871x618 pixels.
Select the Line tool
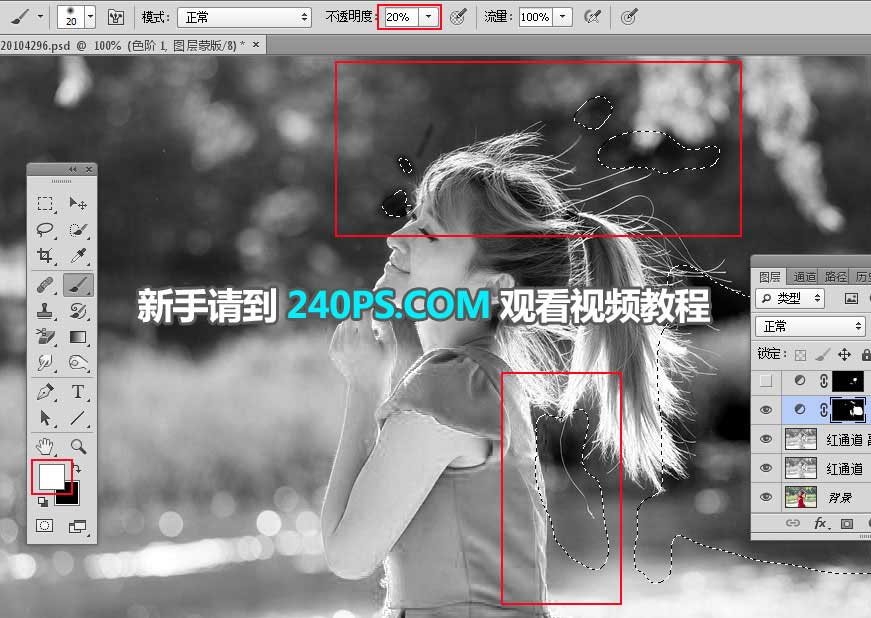(x=78, y=418)
